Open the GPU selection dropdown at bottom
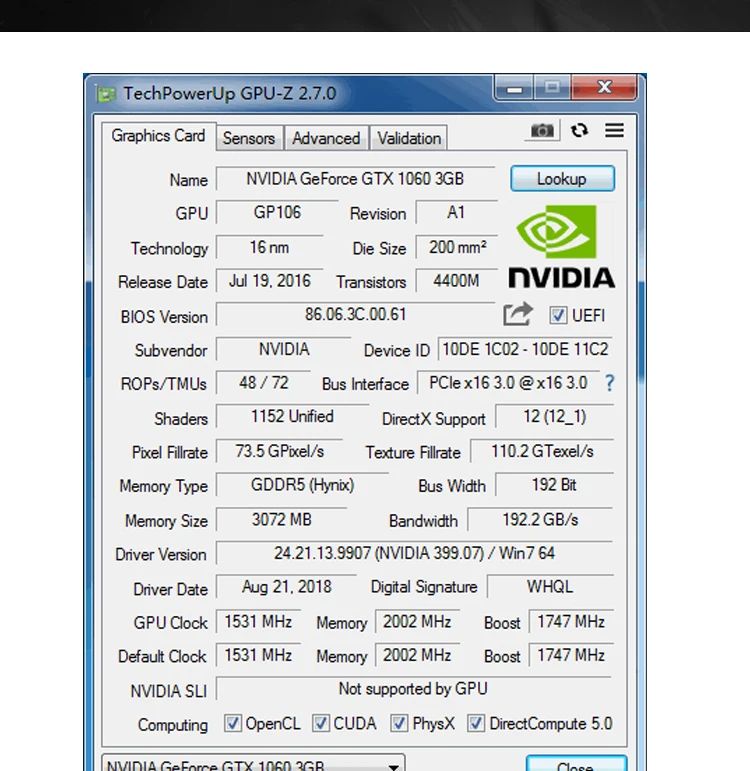 (253, 764)
